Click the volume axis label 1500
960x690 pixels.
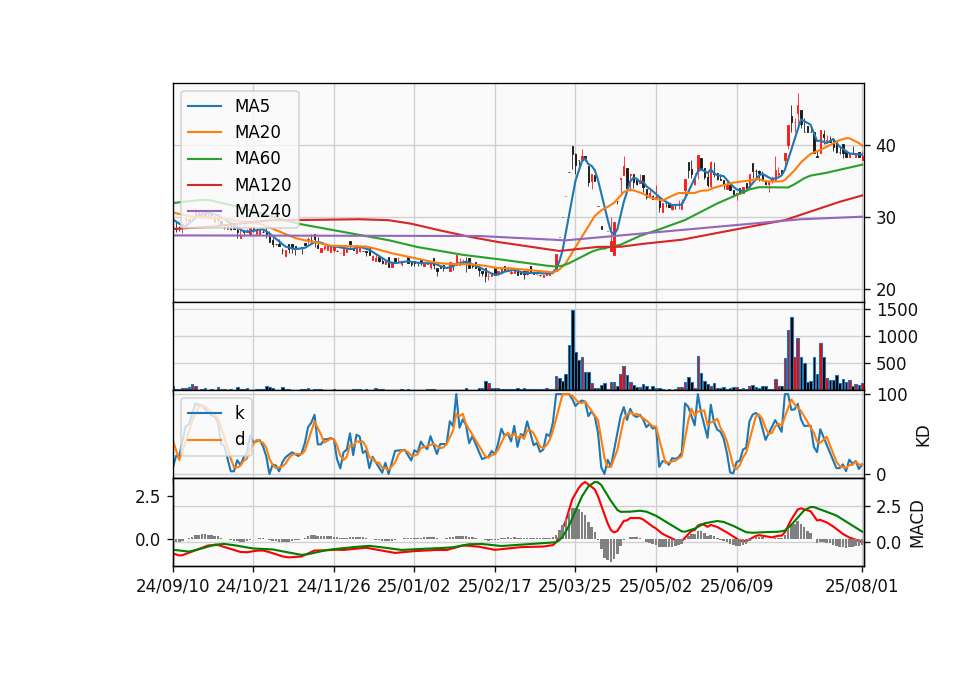pos(897,310)
